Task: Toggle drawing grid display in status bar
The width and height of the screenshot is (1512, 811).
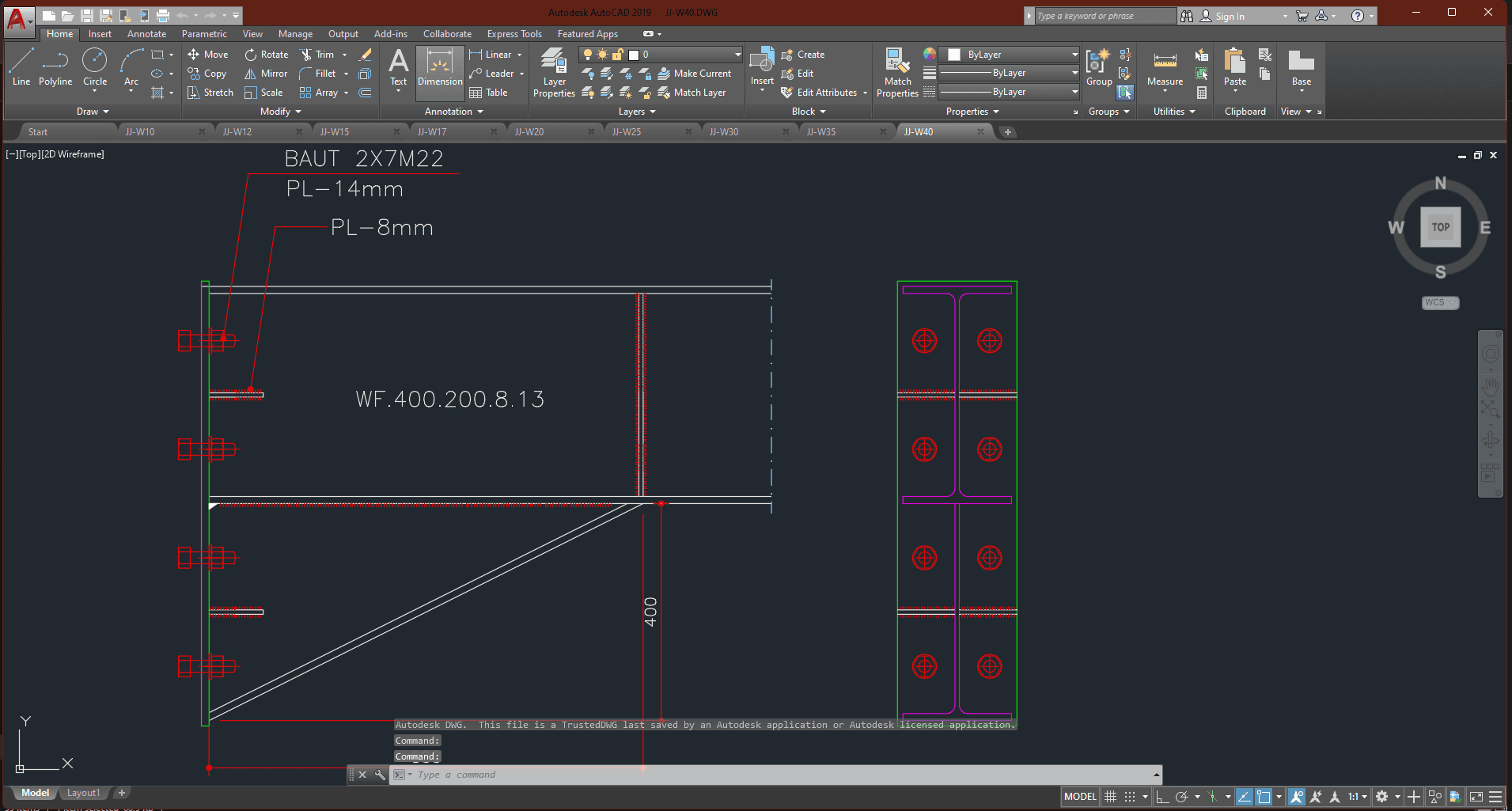Action: [1111, 797]
